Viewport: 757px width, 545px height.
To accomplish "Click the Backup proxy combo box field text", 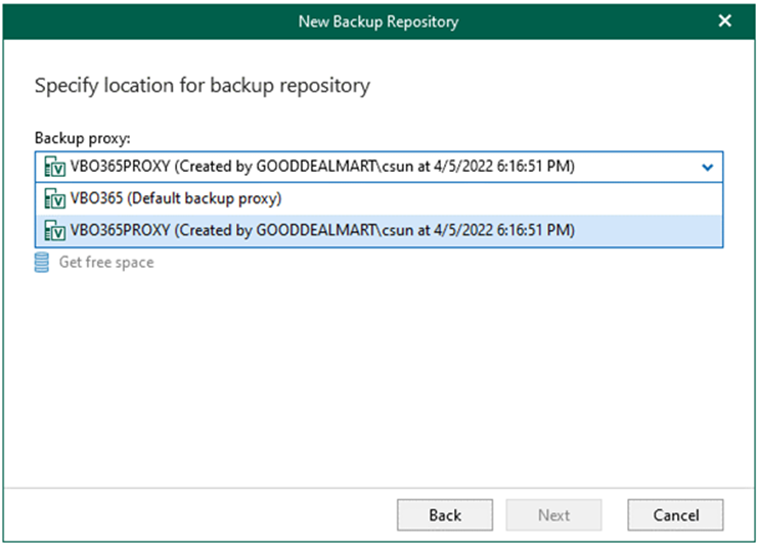I will (322, 167).
